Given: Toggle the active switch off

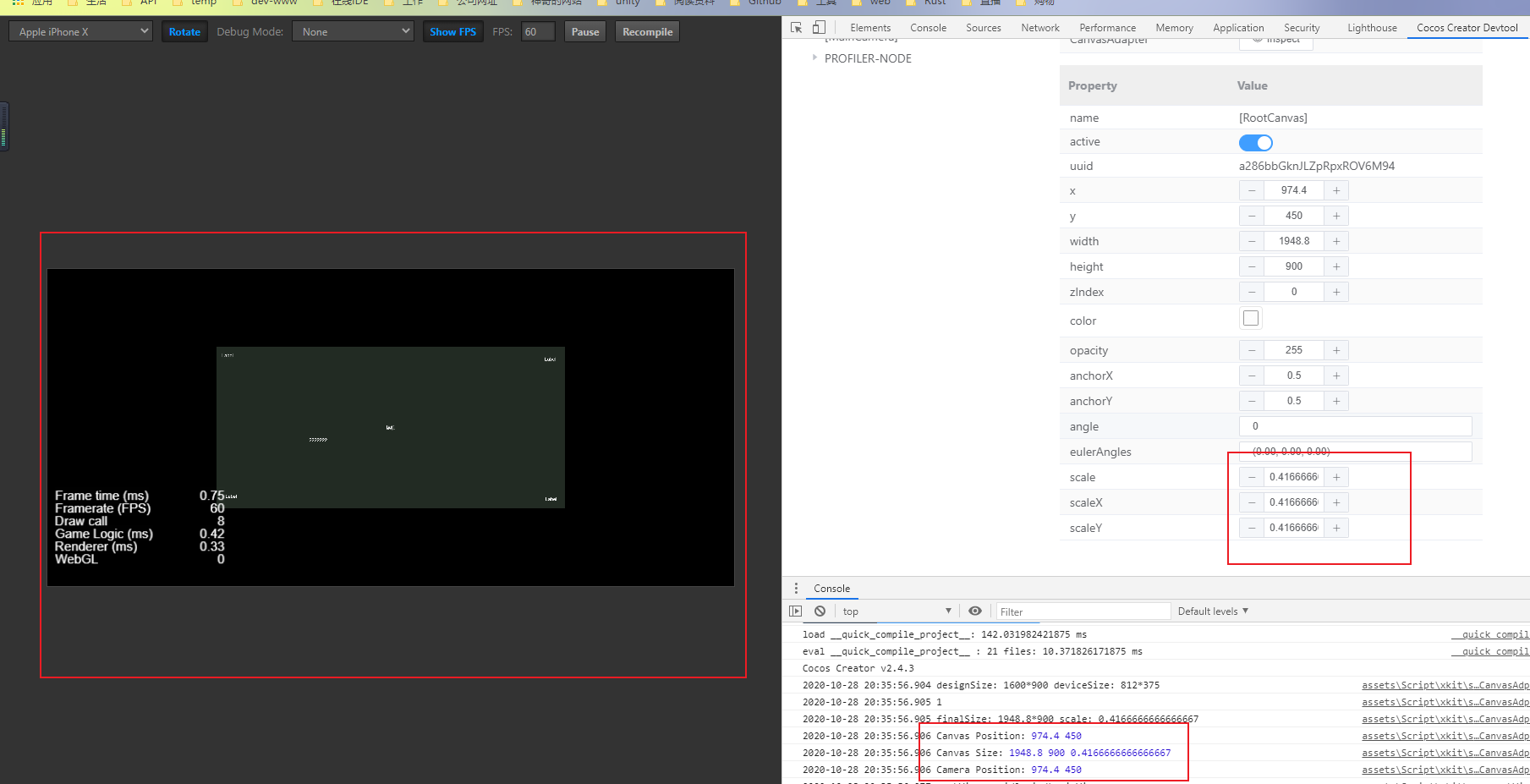Looking at the screenshot, I should click(1256, 142).
